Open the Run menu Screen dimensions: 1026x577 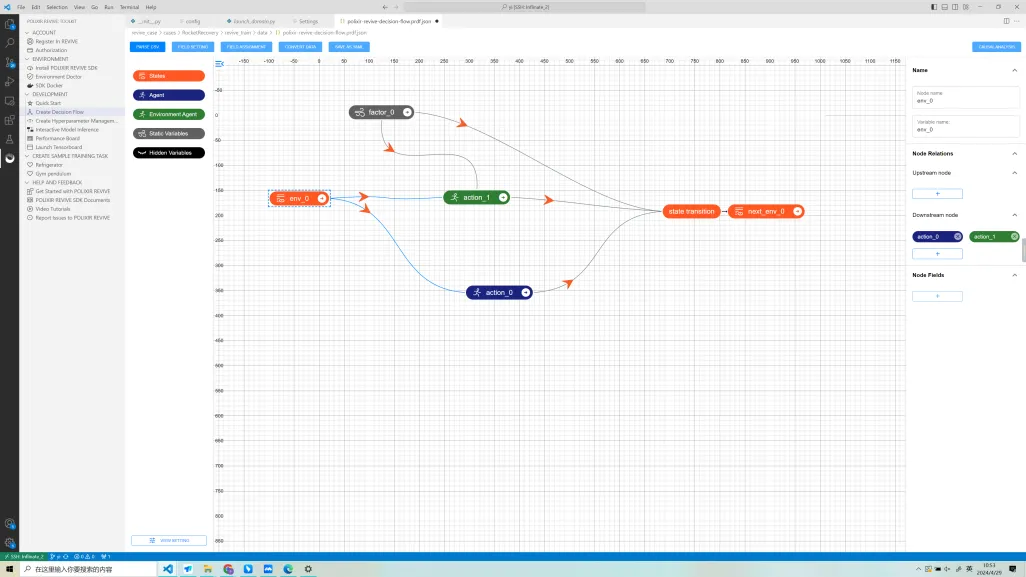(x=109, y=7)
